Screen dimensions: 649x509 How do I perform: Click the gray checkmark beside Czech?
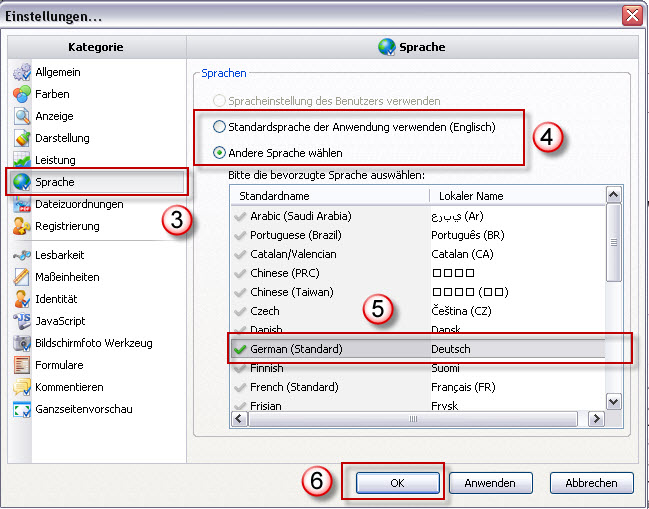(240, 311)
